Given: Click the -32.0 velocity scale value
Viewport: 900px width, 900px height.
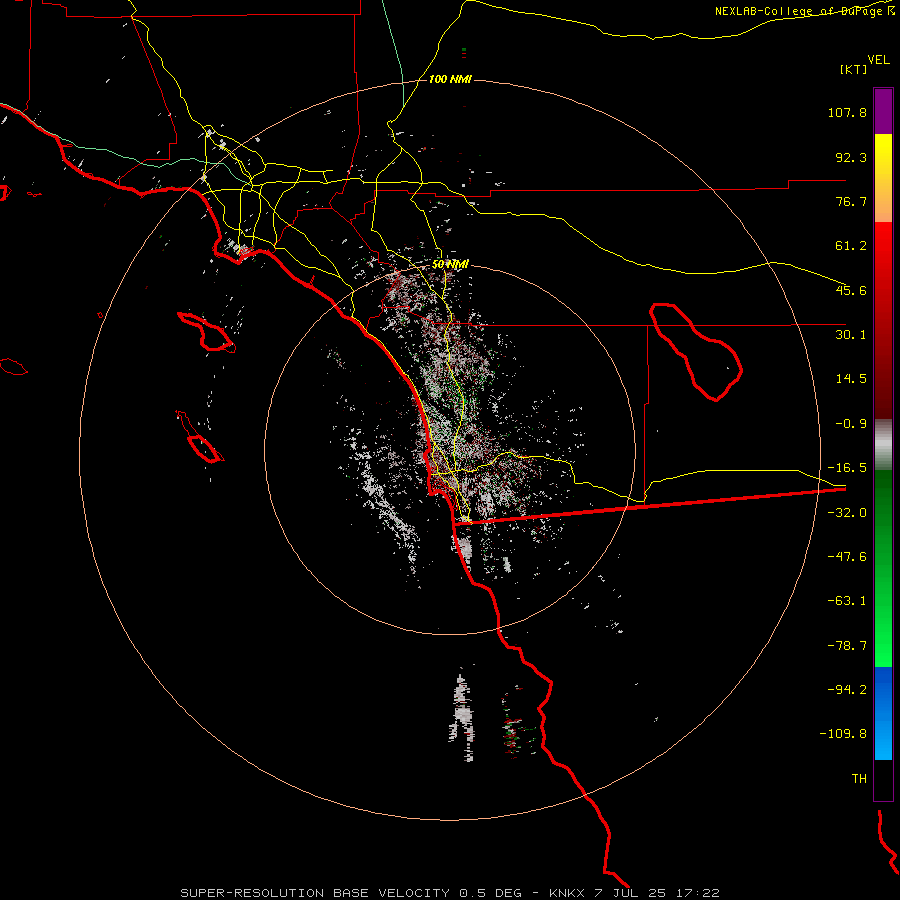Looking at the screenshot, I should 847,513.
